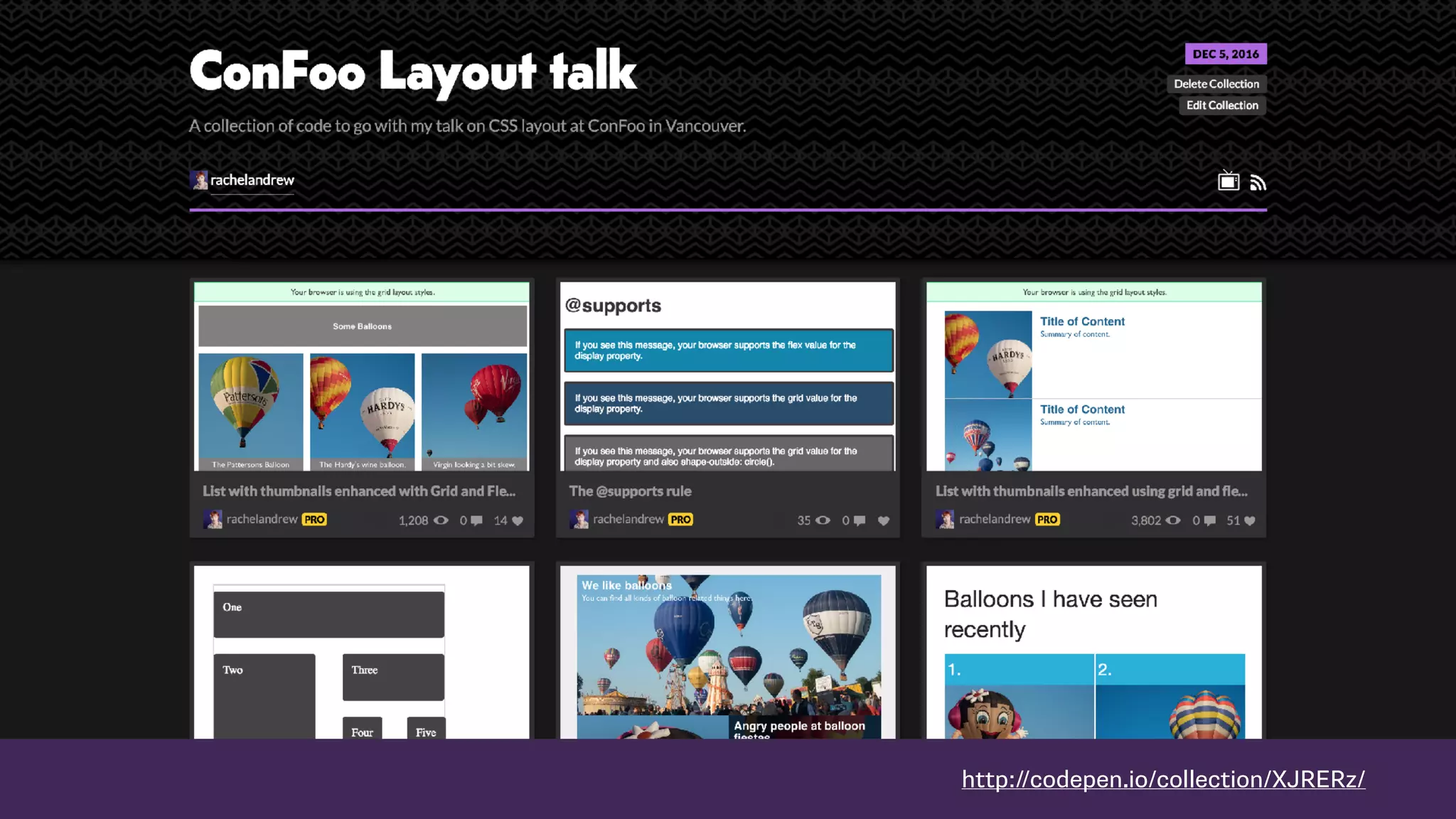The height and width of the screenshot is (819, 1456).
Task: Open the codepen.io collection URL link
Action: coord(1163,779)
